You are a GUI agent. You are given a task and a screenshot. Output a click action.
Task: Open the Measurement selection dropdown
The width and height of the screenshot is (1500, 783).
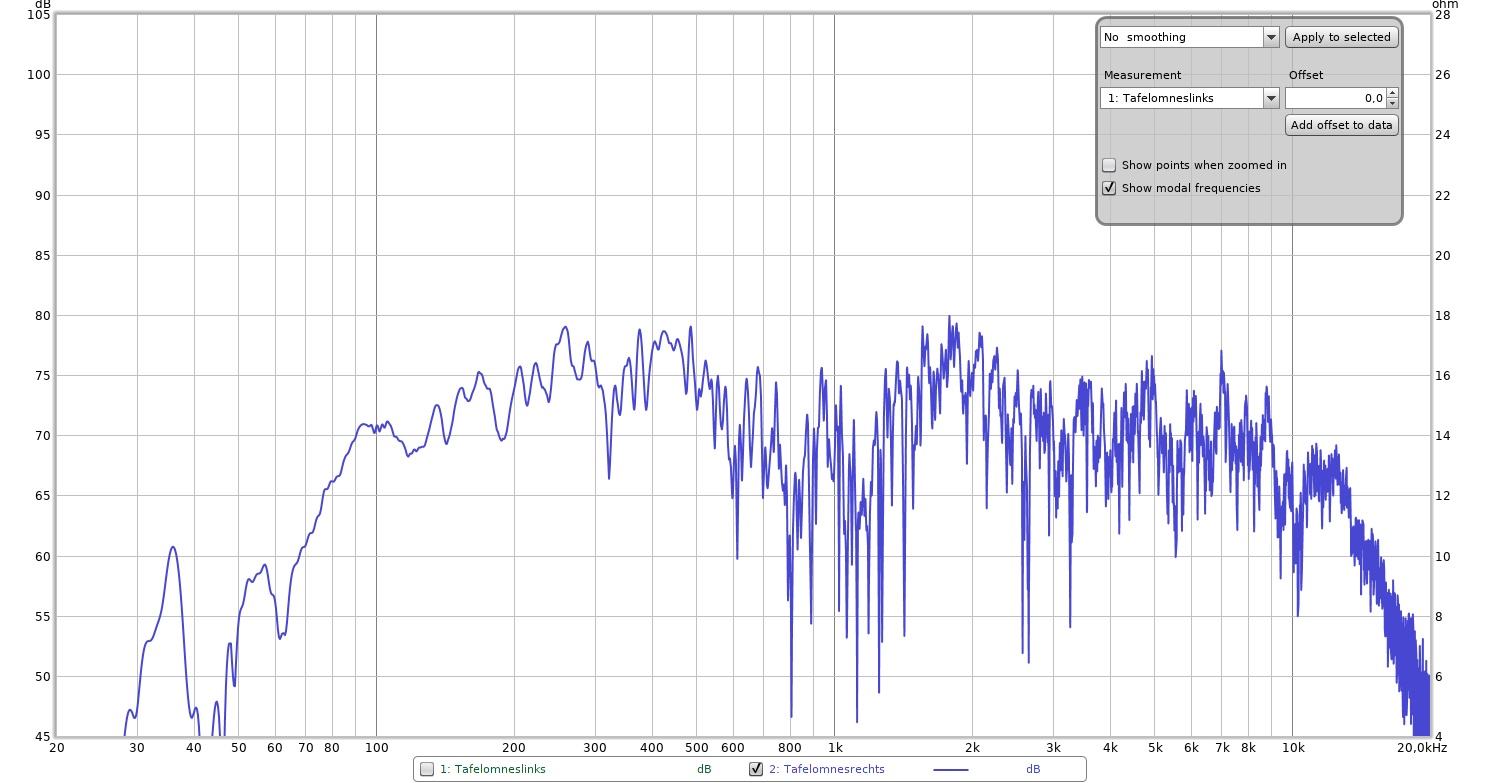point(1189,98)
